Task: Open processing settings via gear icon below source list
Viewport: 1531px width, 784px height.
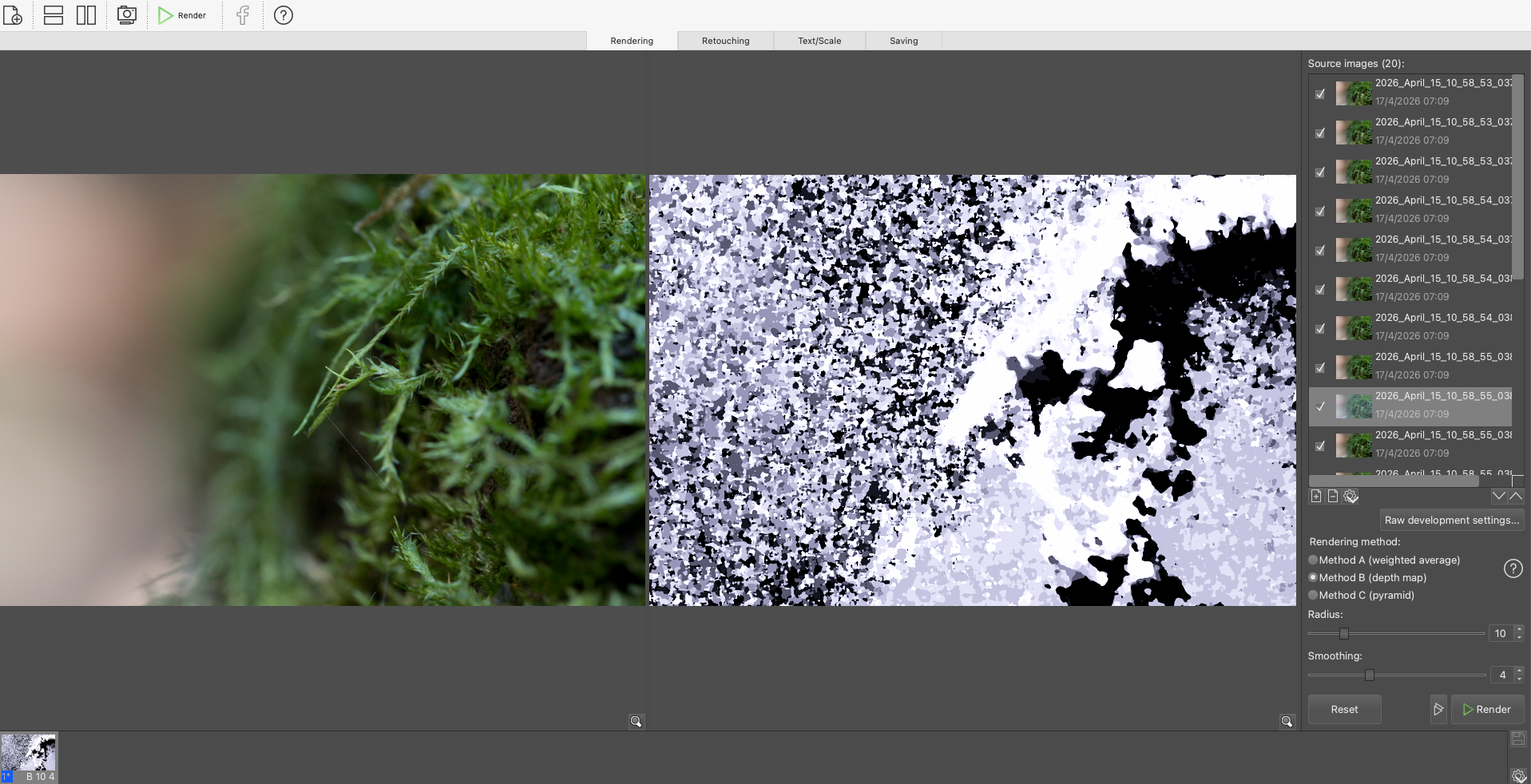Action: [1351, 496]
